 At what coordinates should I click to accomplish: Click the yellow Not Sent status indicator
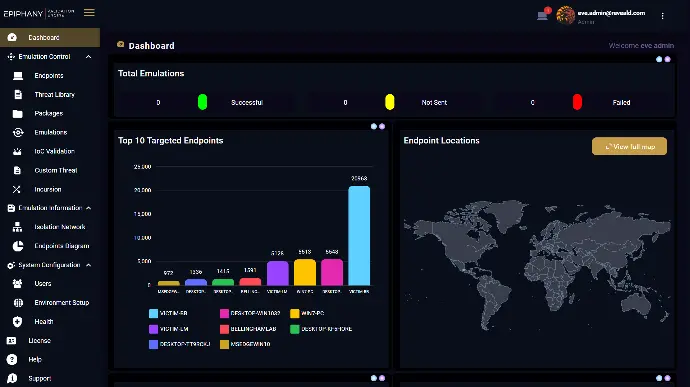389,102
